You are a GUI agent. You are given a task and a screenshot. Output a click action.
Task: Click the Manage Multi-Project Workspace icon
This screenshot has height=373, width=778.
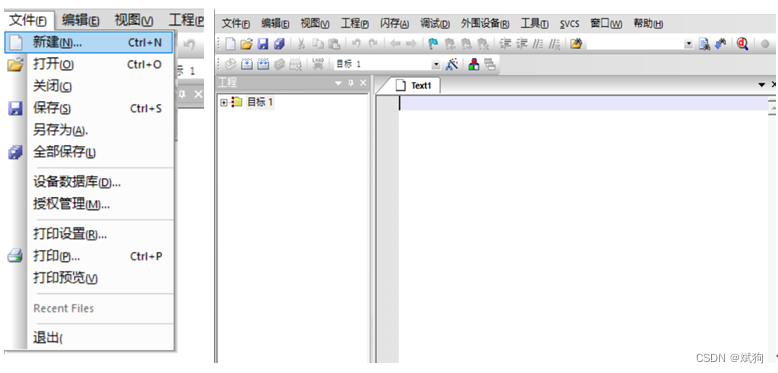[x=490, y=64]
